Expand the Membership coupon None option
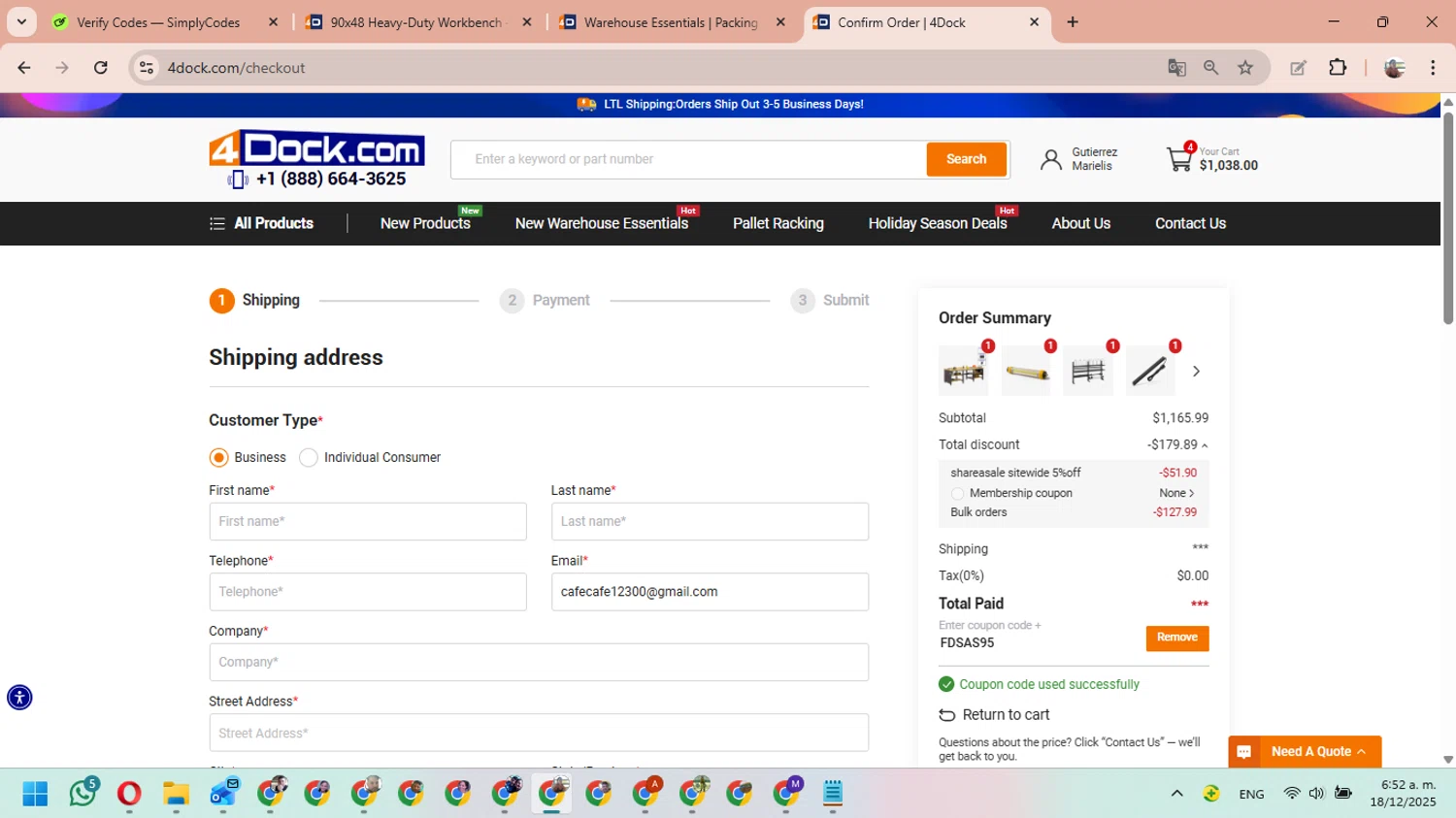 pos(1176,493)
